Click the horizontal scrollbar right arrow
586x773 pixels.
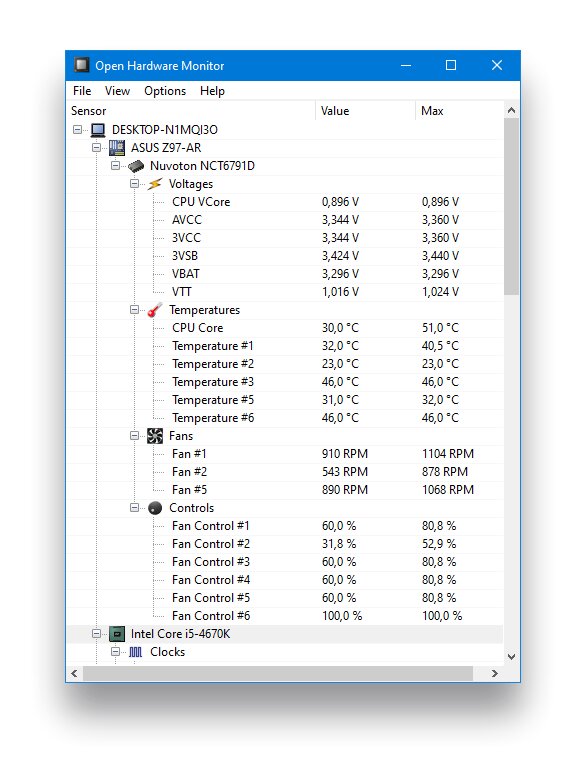(495, 673)
